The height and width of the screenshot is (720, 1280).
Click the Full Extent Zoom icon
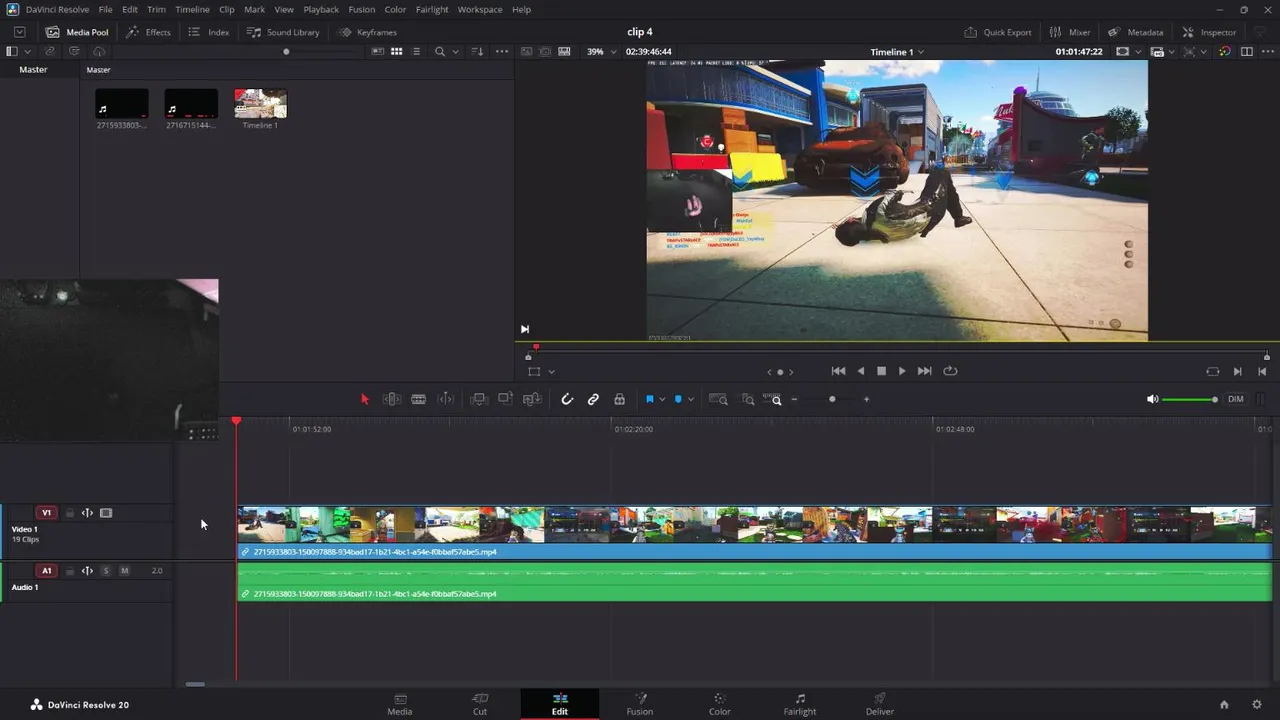coord(718,399)
